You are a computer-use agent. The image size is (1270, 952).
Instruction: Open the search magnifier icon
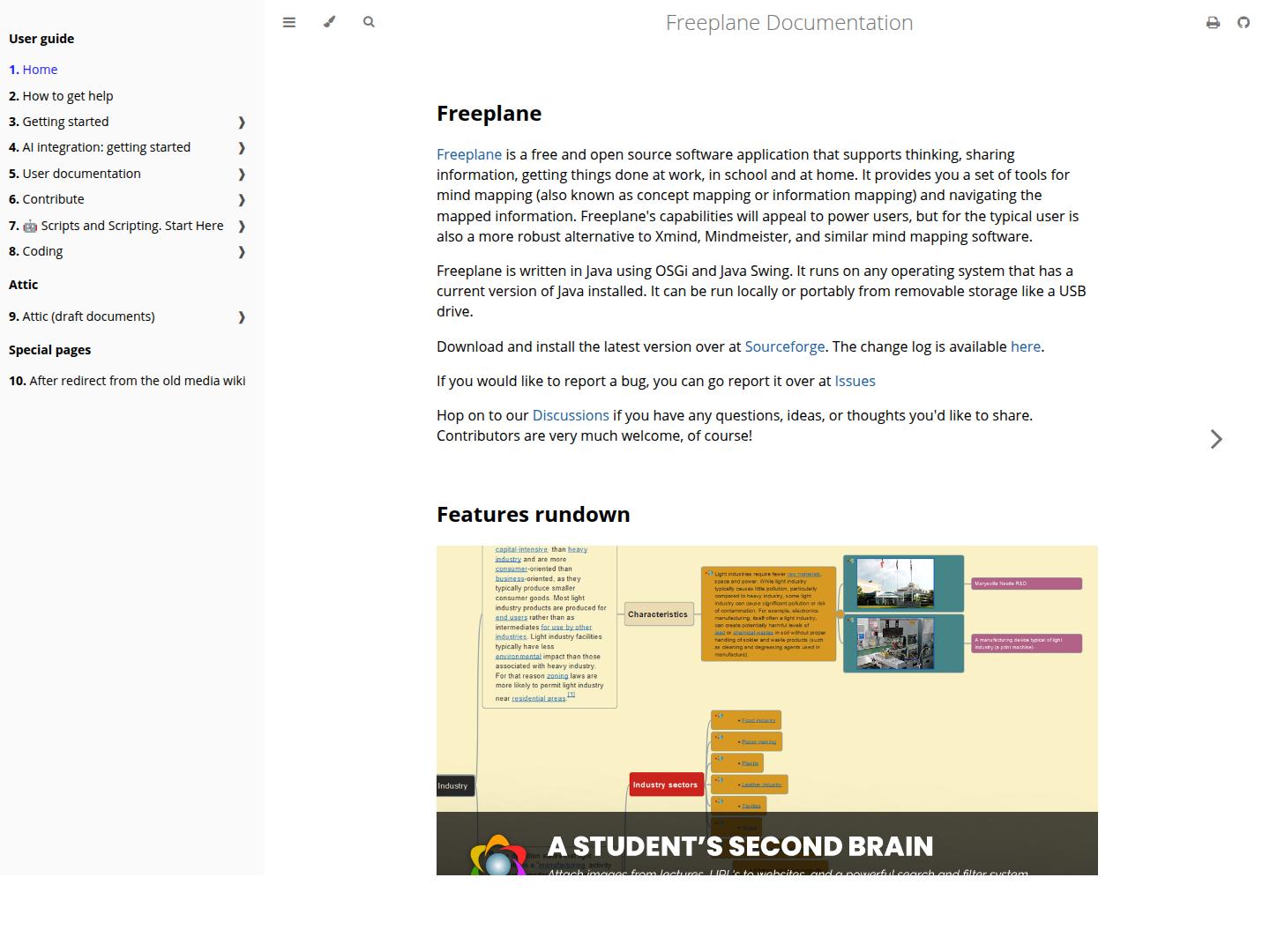pyautogui.click(x=369, y=22)
